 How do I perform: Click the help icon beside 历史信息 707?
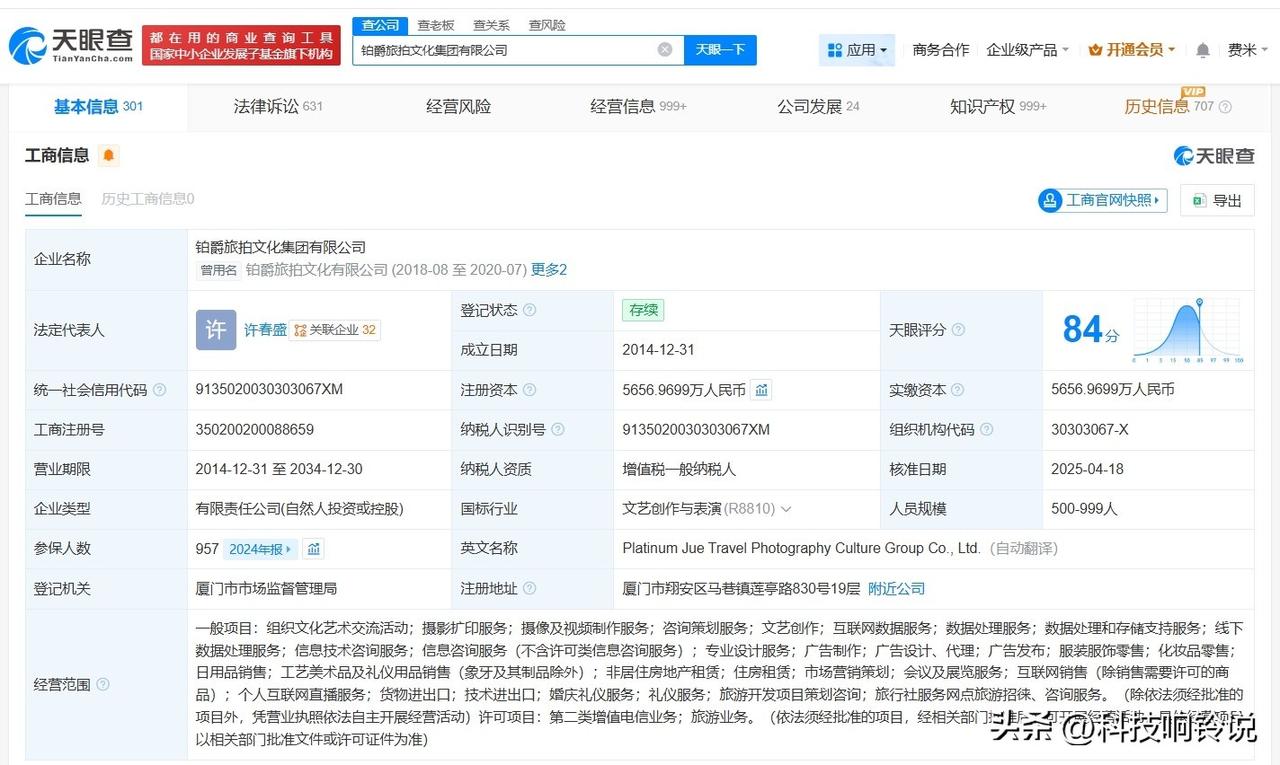point(1225,107)
